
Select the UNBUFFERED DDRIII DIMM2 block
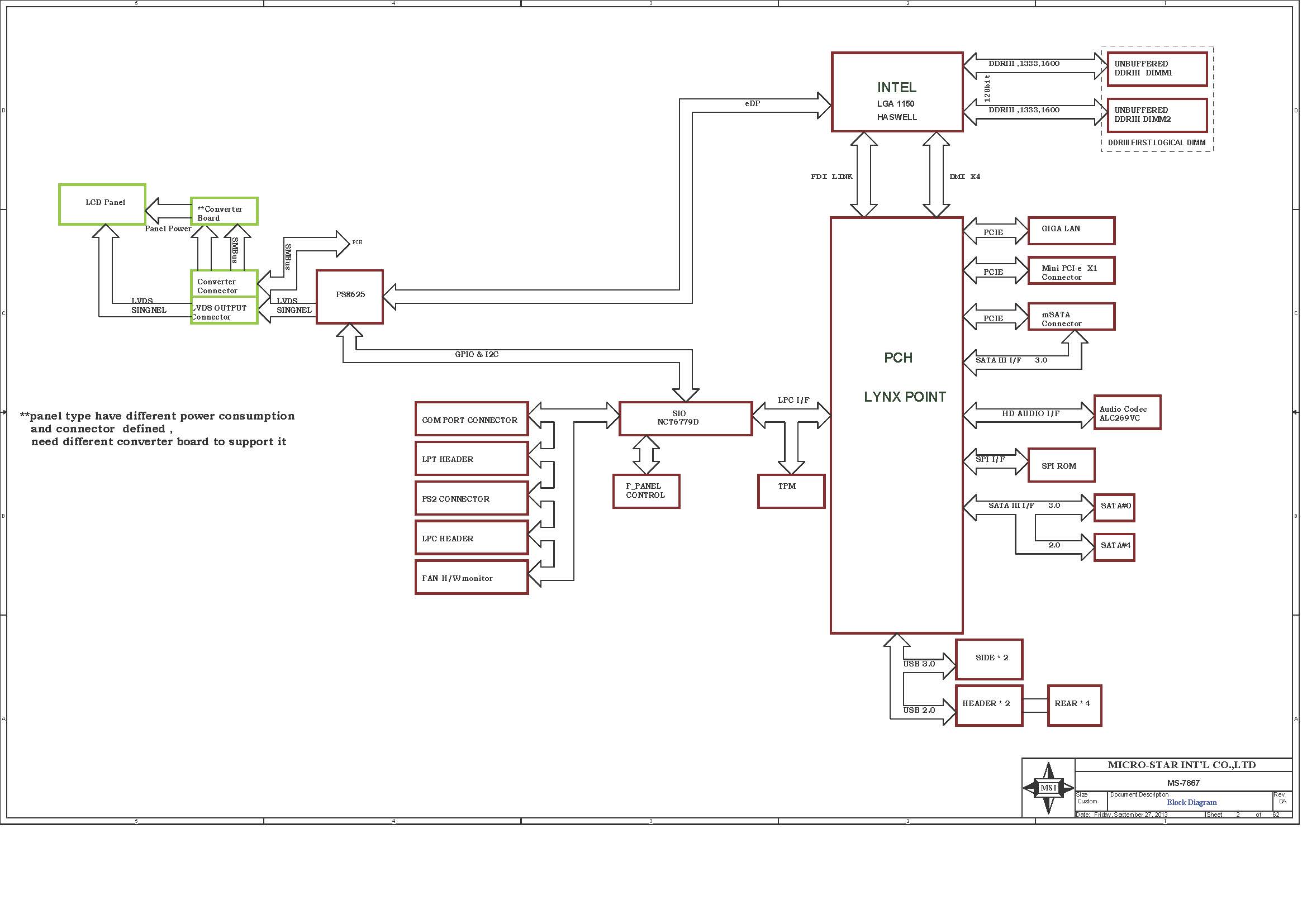click(x=1157, y=115)
